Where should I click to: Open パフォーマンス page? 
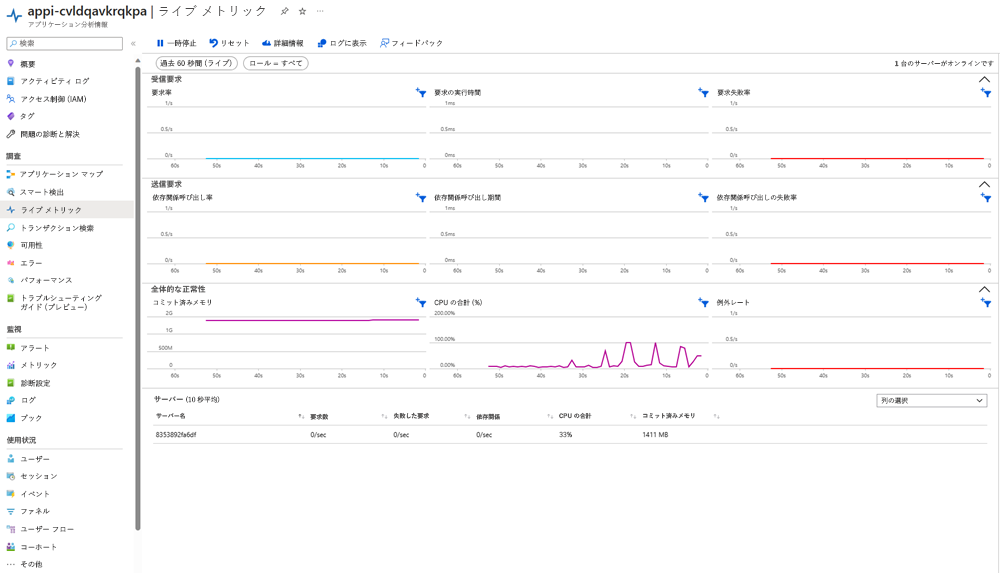(x=46, y=280)
